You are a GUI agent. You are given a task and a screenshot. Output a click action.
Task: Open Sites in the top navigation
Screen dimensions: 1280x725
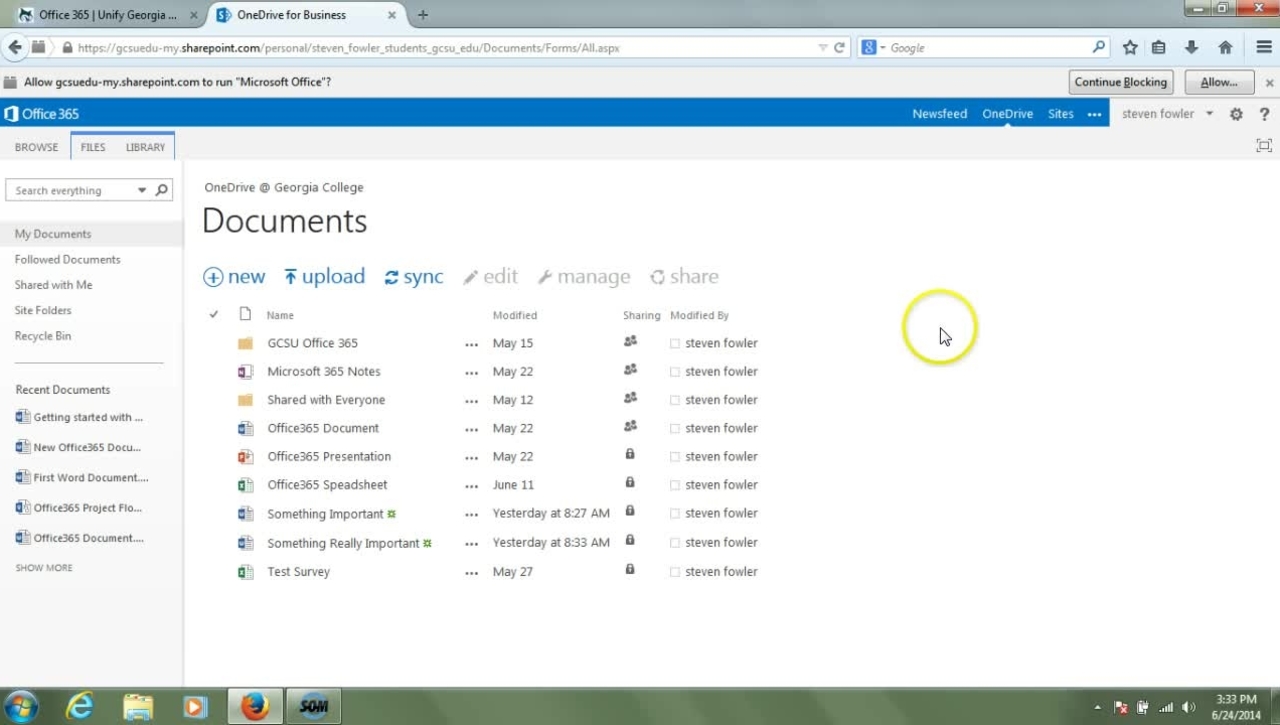(x=1061, y=114)
